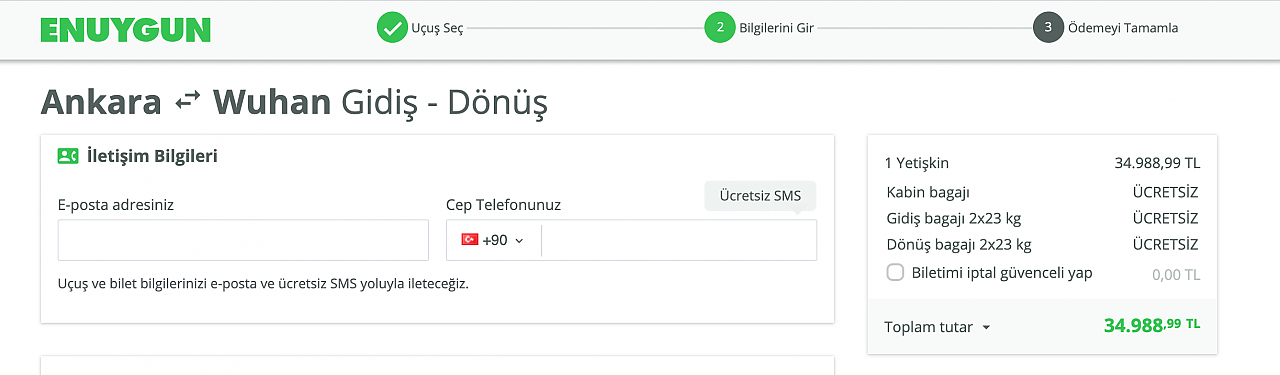
Task: Click the green checkmark step icon
Action: click(x=392, y=27)
